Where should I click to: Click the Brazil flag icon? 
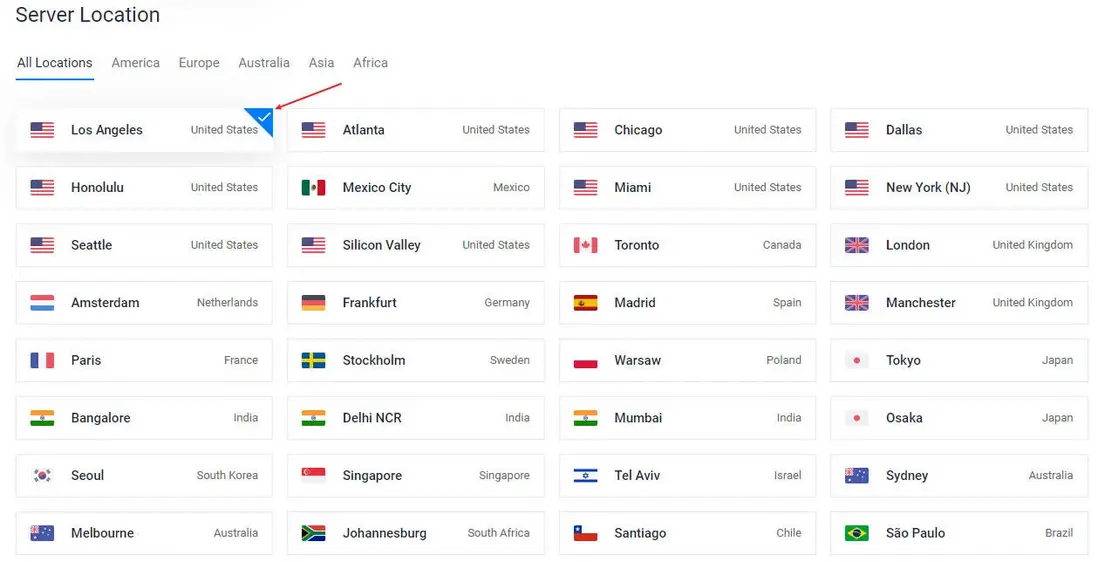point(857,534)
